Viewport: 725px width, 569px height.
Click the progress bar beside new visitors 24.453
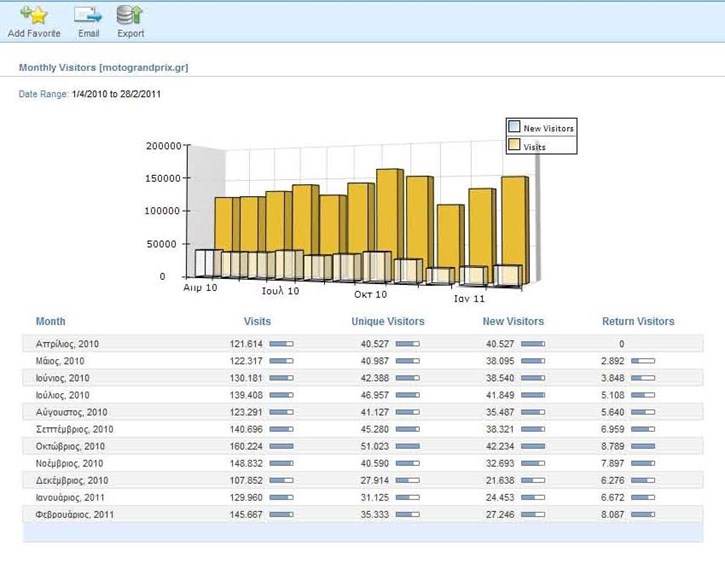point(533,498)
